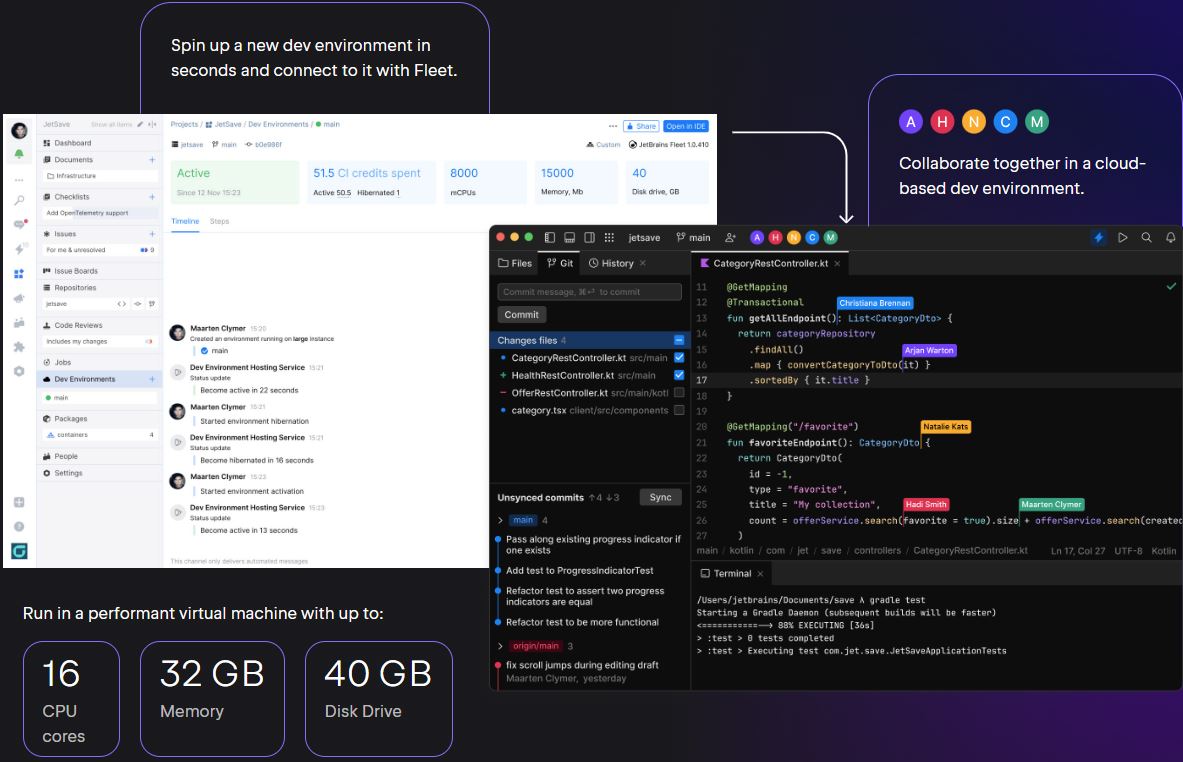Switch to the Git tab in Fleet
1183x762 pixels.
coord(560,263)
